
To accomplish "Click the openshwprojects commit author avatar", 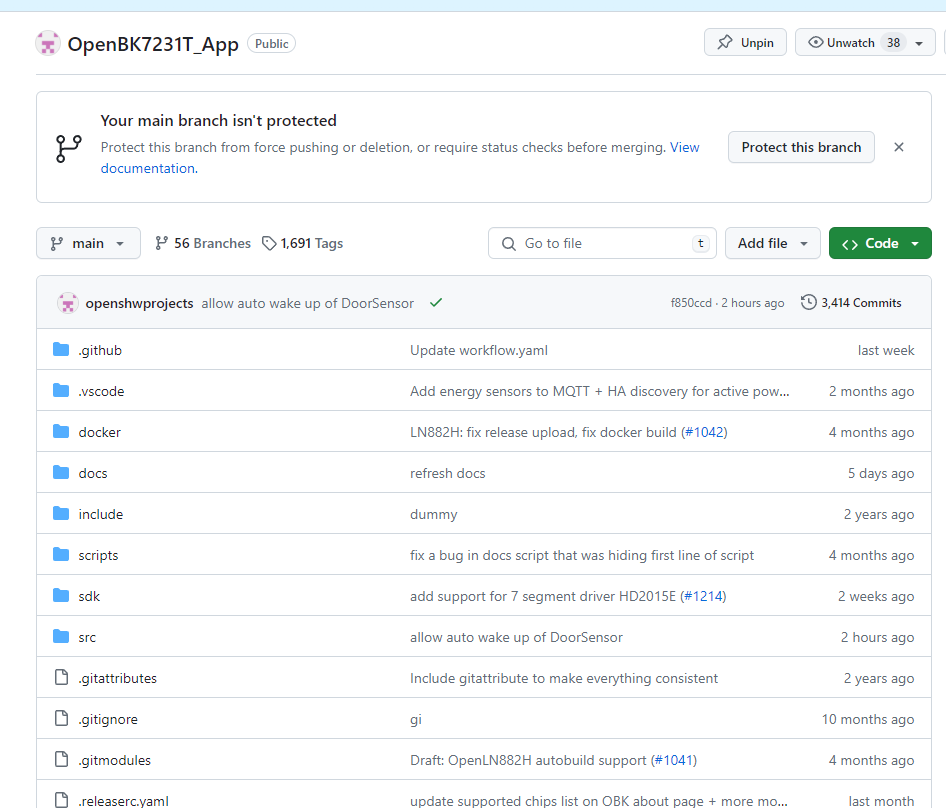I will pos(67,302).
